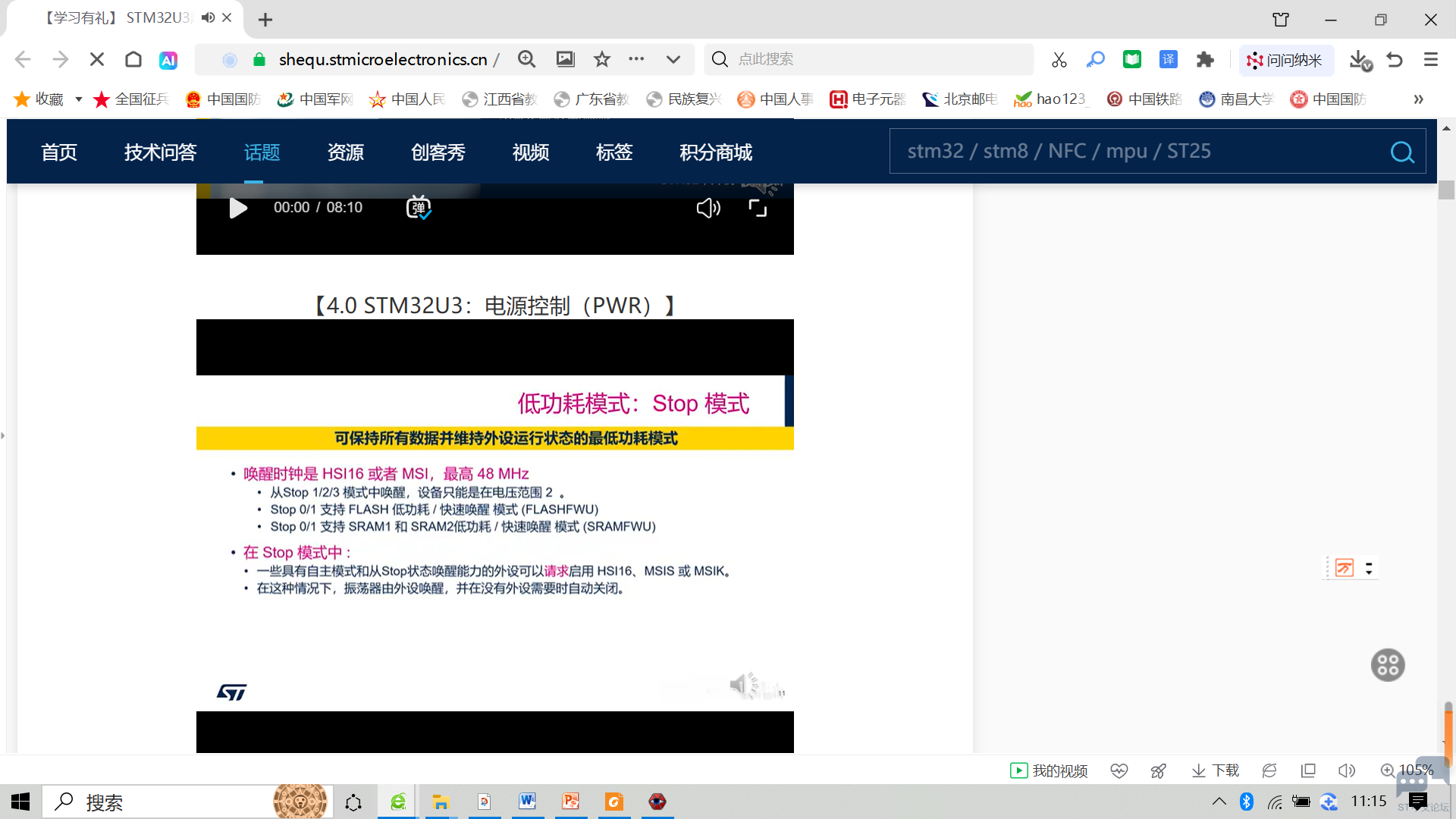Bookmark the page with the star icon

click(x=602, y=59)
